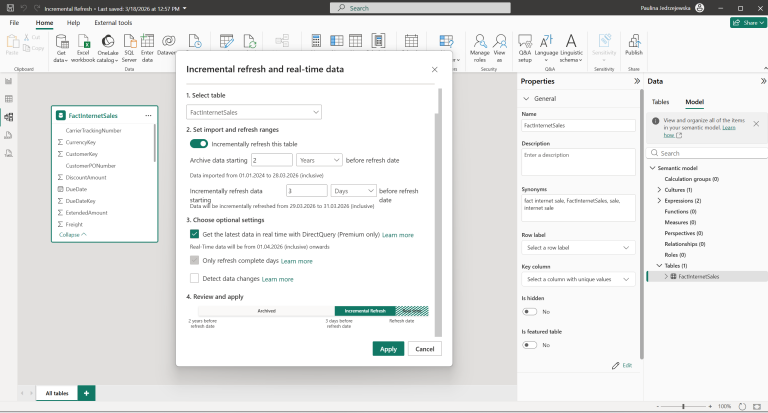Screen dimensions: 768x413
Task: Toggle off Incrementally refresh this table
Action: point(199,144)
